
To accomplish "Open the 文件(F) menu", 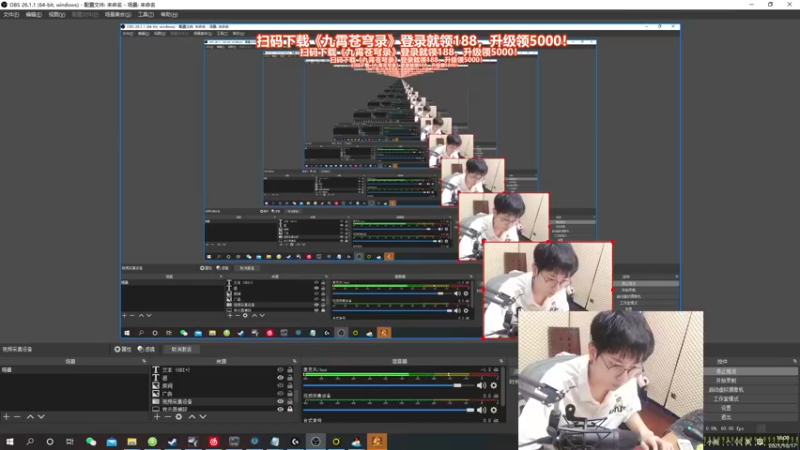I will pyautogui.click(x=11, y=14).
